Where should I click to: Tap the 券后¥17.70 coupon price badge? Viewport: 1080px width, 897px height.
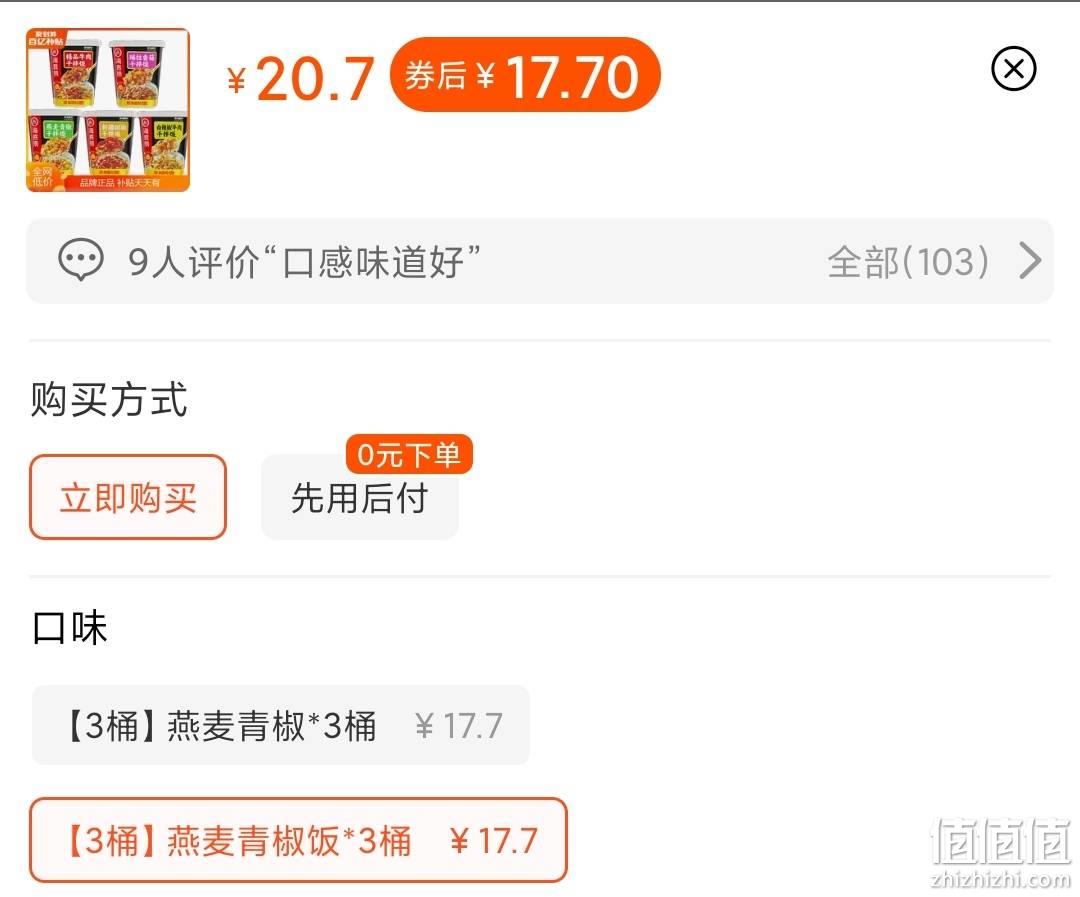pos(525,75)
